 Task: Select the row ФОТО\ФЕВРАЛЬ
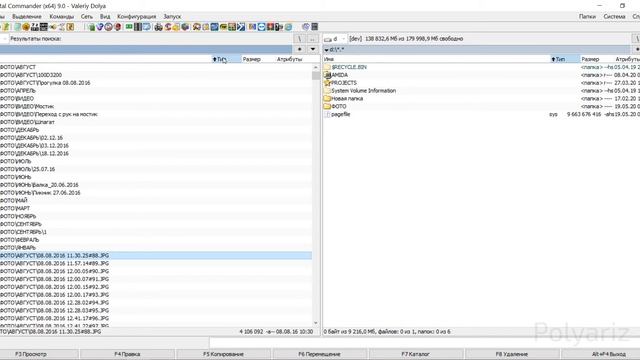(x=156, y=240)
